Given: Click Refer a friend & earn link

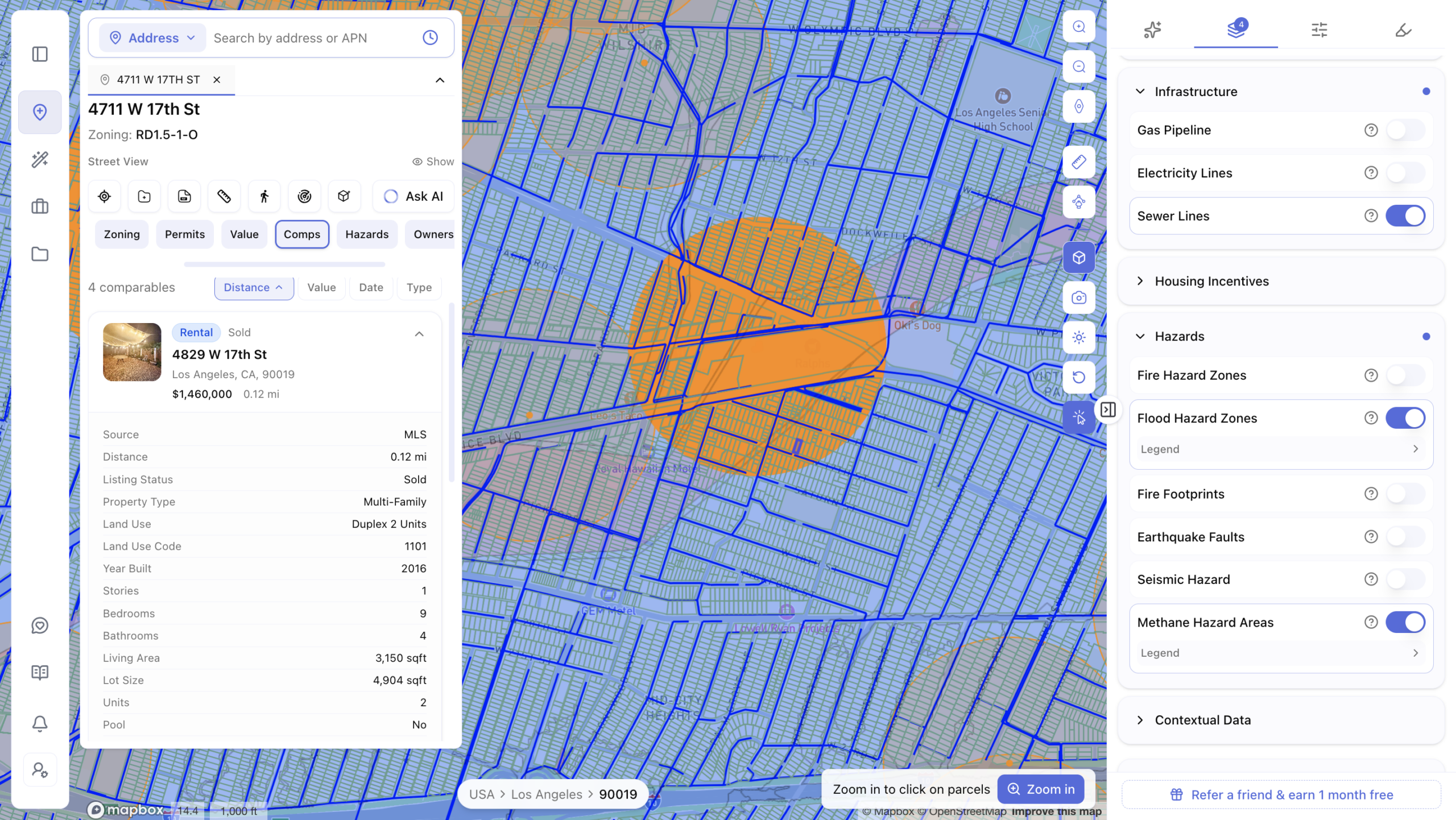Looking at the screenshot, I should pos(1281,795).
